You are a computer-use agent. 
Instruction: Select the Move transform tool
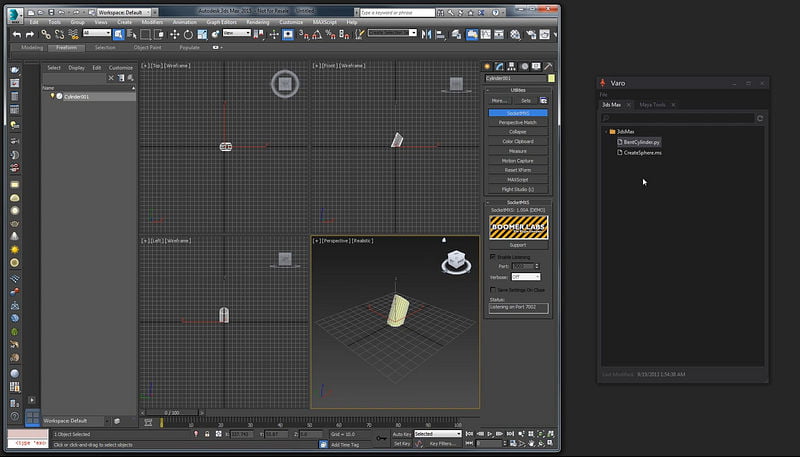[175, 33]
